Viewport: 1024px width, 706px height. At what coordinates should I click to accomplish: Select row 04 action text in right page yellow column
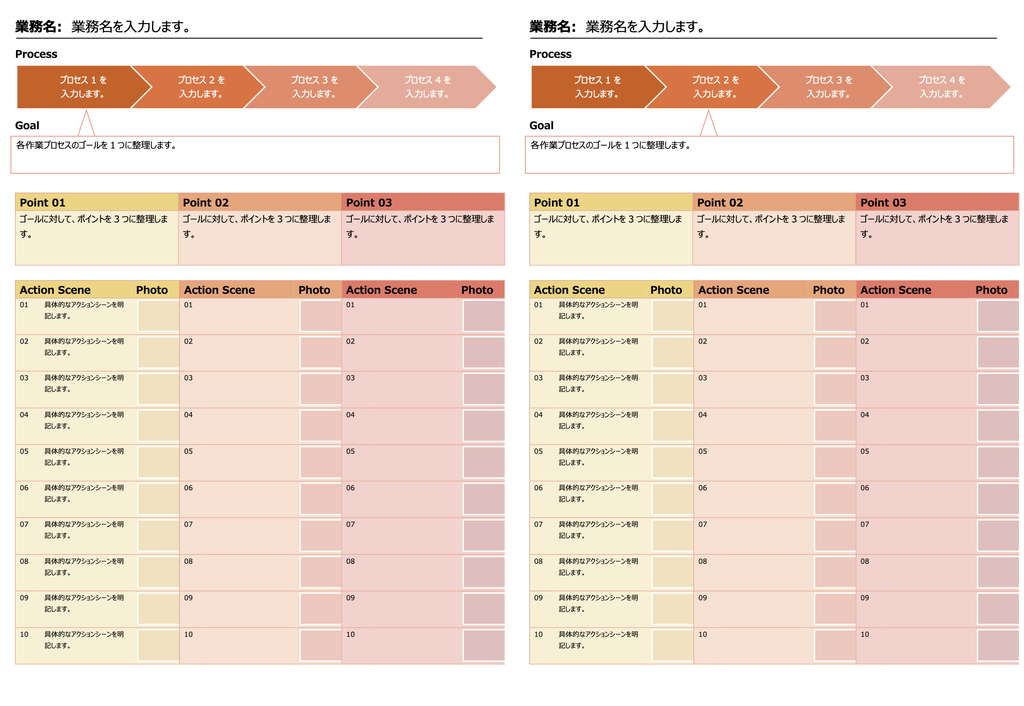pyautogui.click(x=599, y=420)
